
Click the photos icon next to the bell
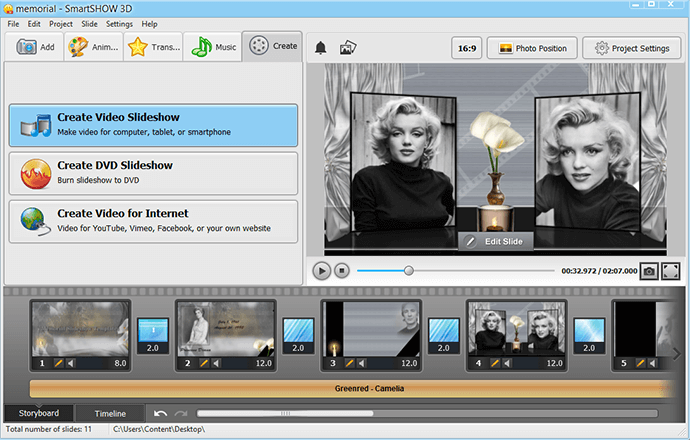pyautogui.click(x=348, y=48)
